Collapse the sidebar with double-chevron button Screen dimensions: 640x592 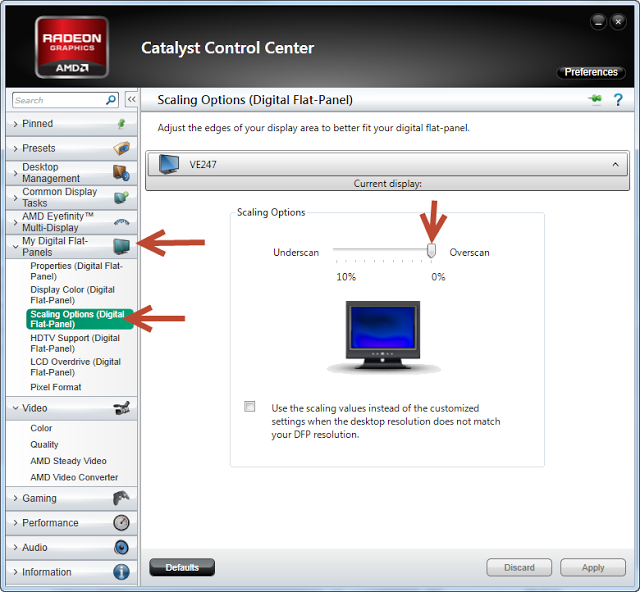(131, 99)
